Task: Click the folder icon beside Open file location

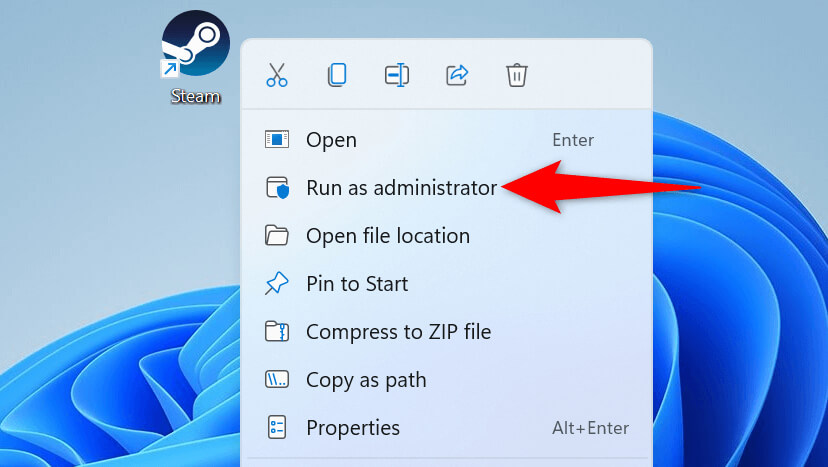Action: pos(277,236)
